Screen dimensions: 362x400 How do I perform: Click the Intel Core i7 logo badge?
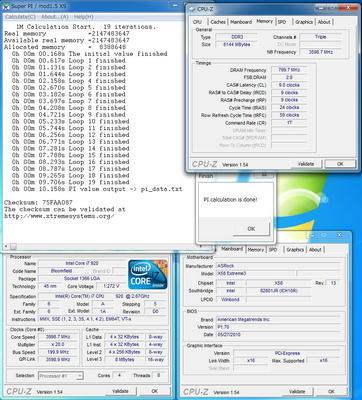(148, 275)
